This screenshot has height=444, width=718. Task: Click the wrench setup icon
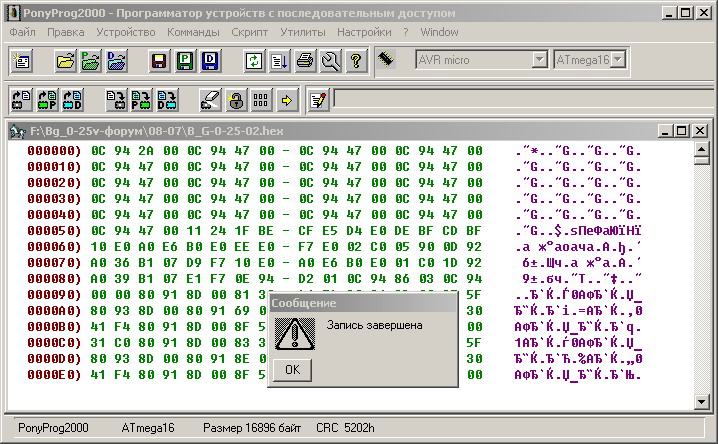[330, 61]
